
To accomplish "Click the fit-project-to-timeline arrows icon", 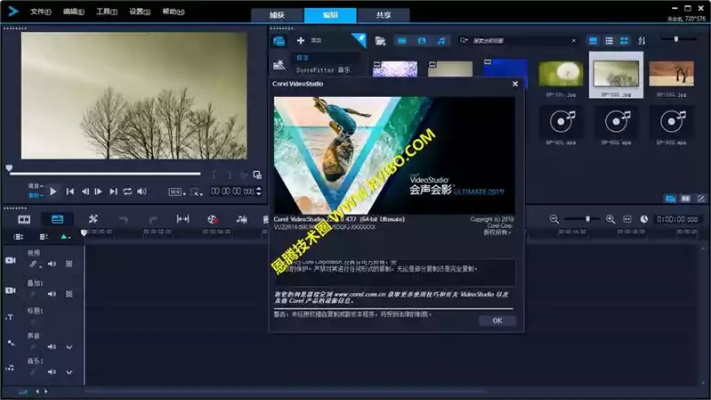I will click(183, 220).
